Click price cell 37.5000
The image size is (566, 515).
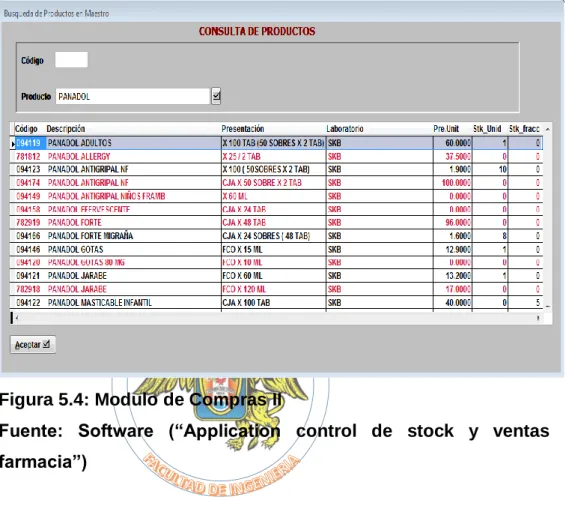(453, 157)
